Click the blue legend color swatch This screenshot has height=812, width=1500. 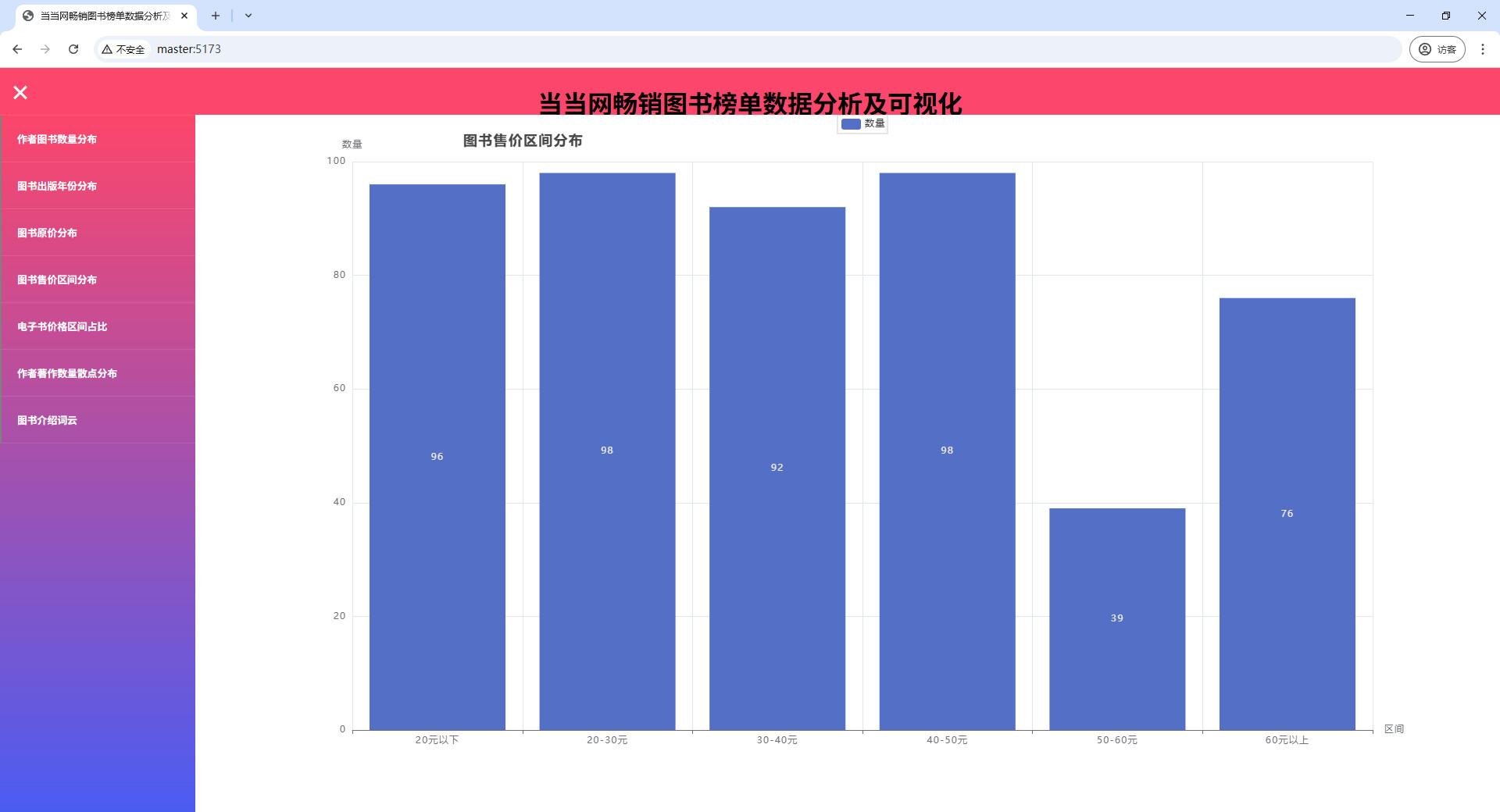pos(851,123)
